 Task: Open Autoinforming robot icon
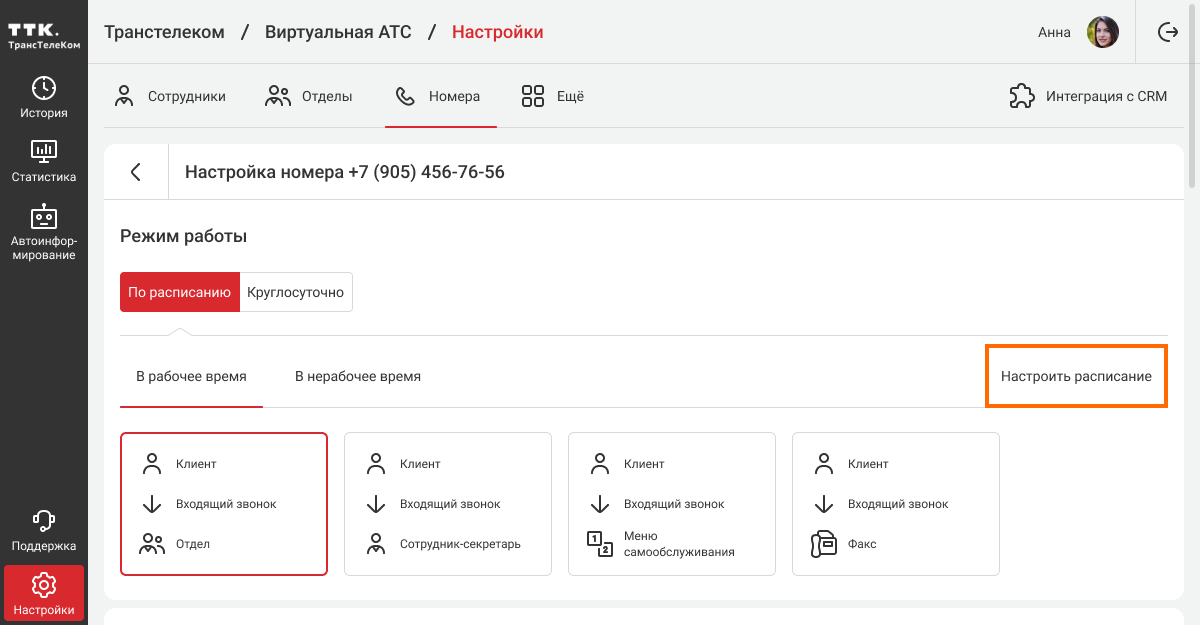tap(44, 216)
